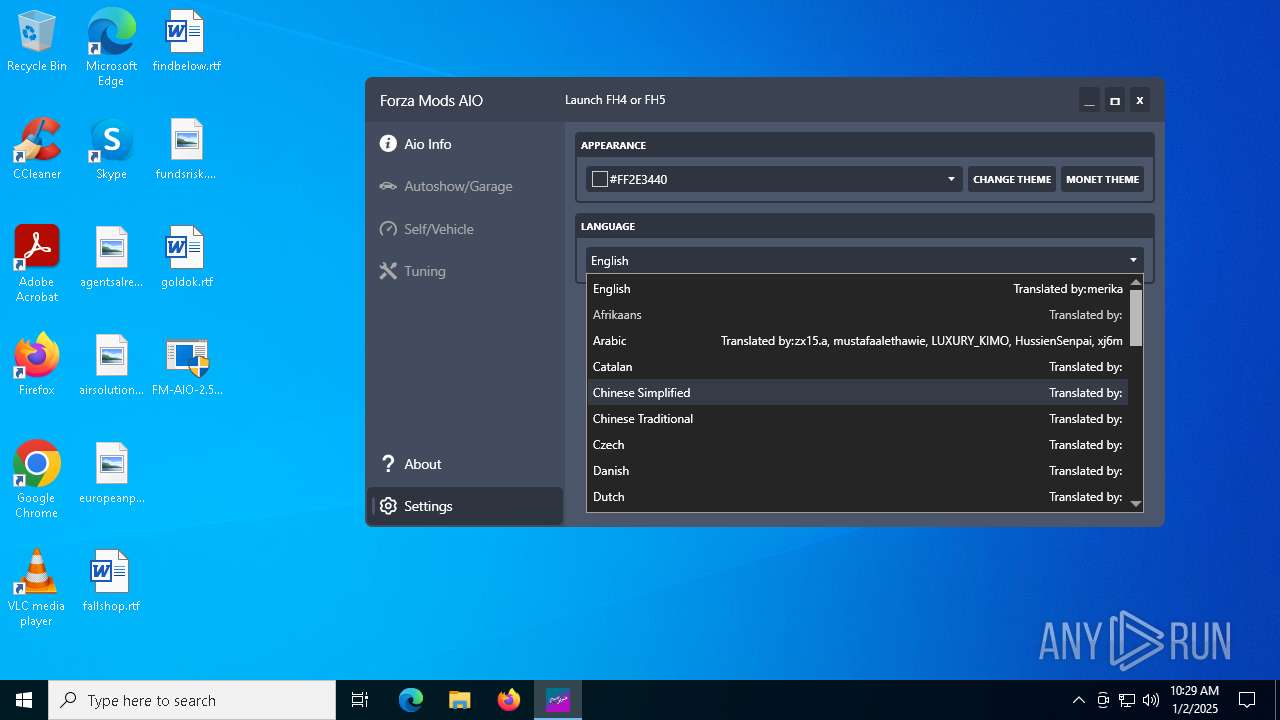Open Microsoft Edge desktop shortcut
The height and width of the screenshot is (720, 1280).
tap(111, 48)
